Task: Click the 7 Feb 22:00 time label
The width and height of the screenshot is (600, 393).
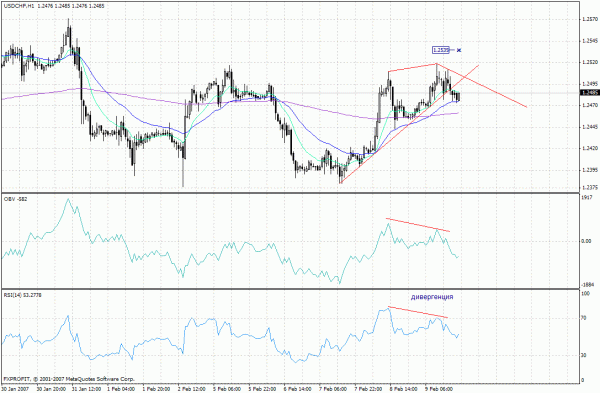Action: 368,389
